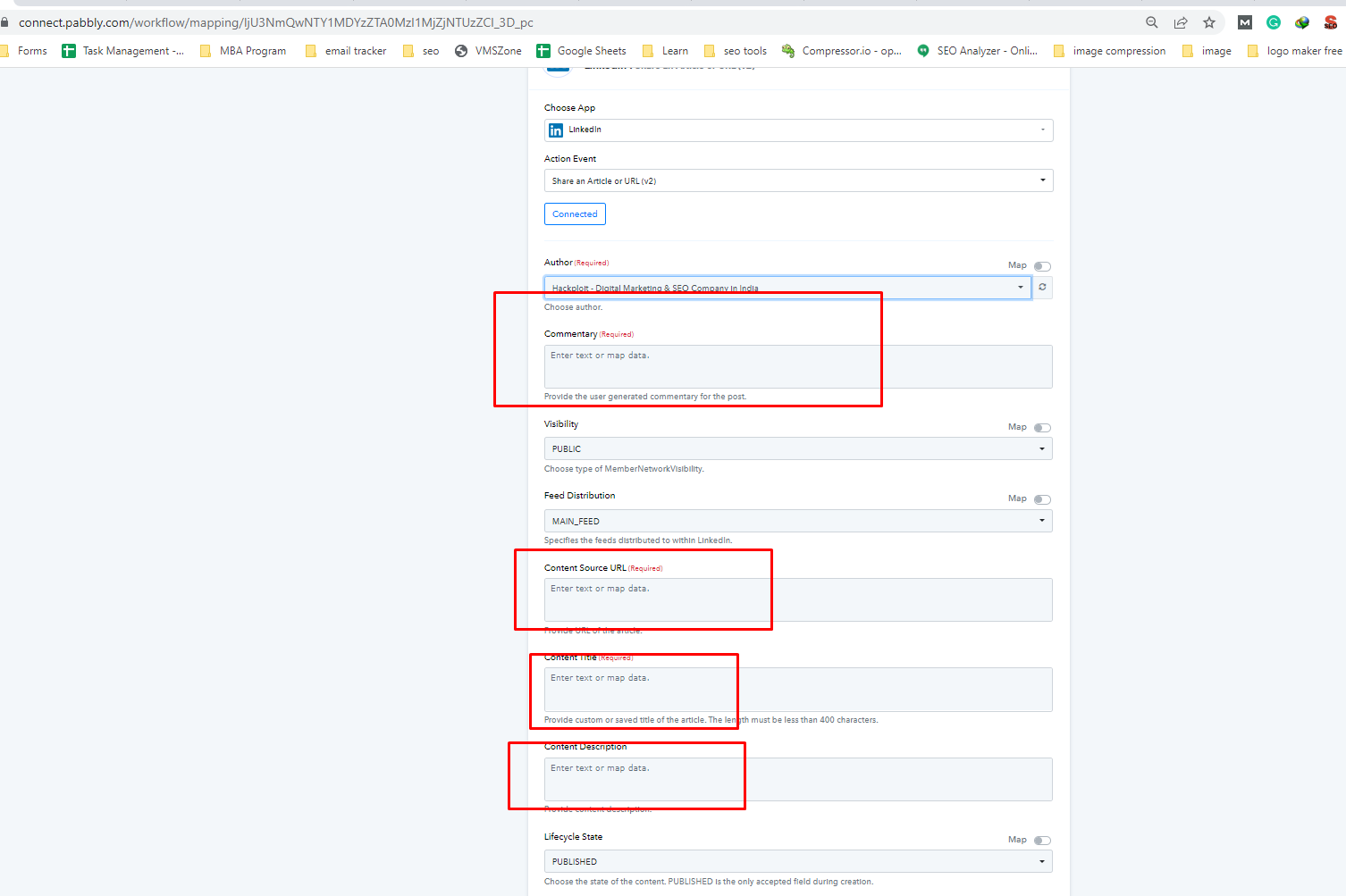1346x896 pixels.
Task: Open the seo bookmark folder
Action: coord(421,51)
